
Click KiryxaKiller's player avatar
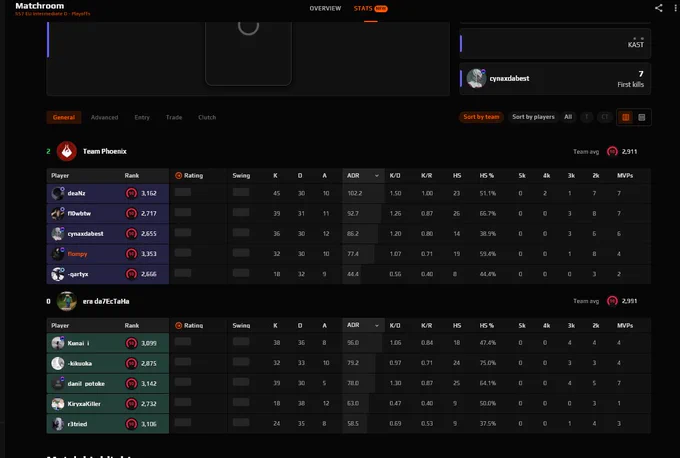tap(58, 403)
